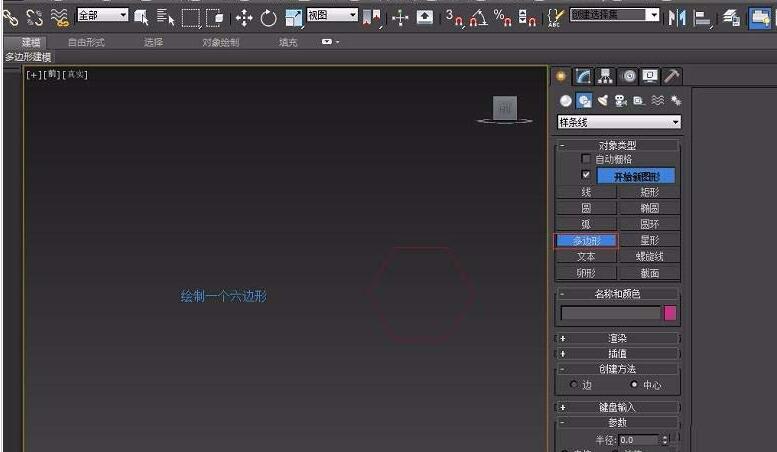Screen dimensions: 777x452
Task: Click the Mirror tool icon
Action: pyautogui.click(x=678, y=18)
